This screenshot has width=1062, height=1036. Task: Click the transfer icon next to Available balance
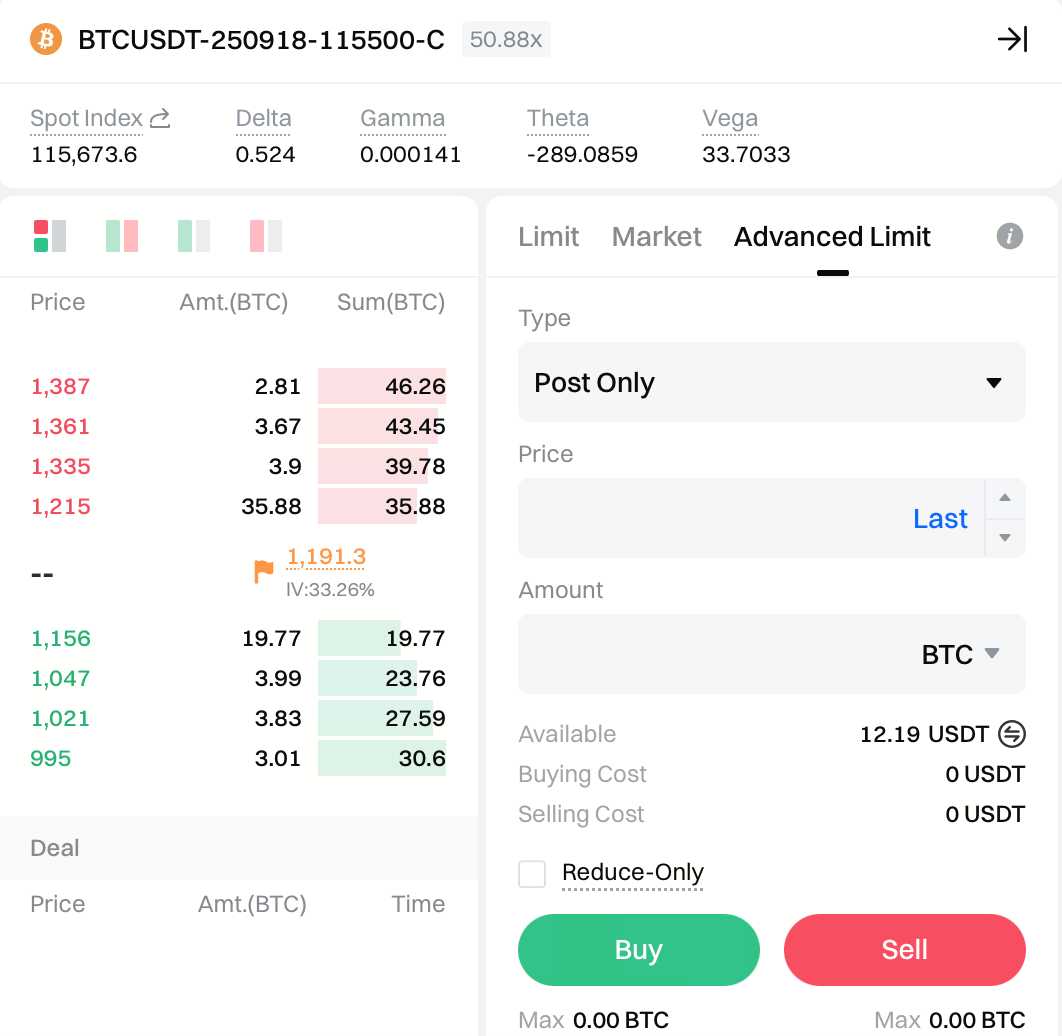point(1012,734)
